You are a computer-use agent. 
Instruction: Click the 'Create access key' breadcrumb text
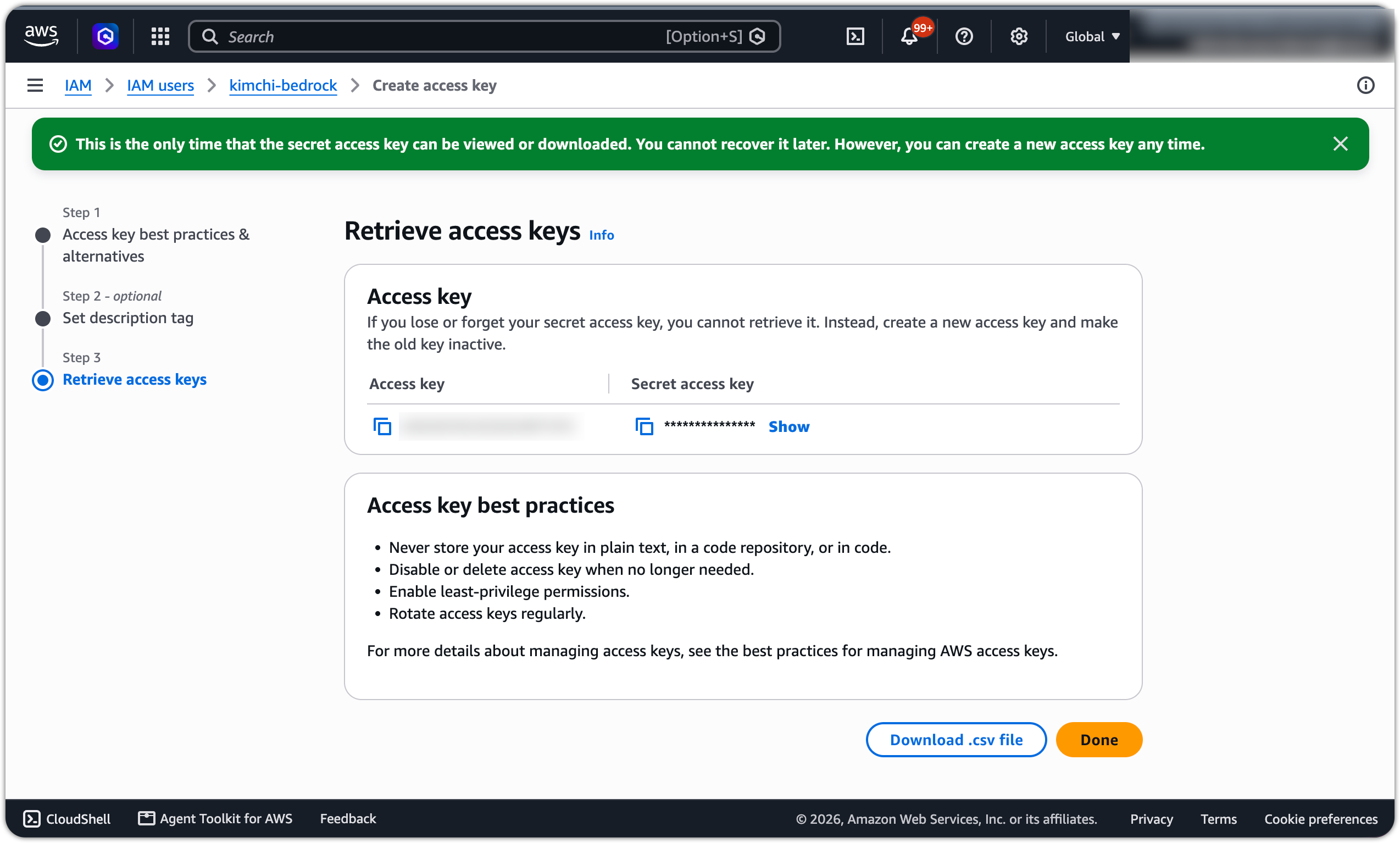(x=434, y=85)
